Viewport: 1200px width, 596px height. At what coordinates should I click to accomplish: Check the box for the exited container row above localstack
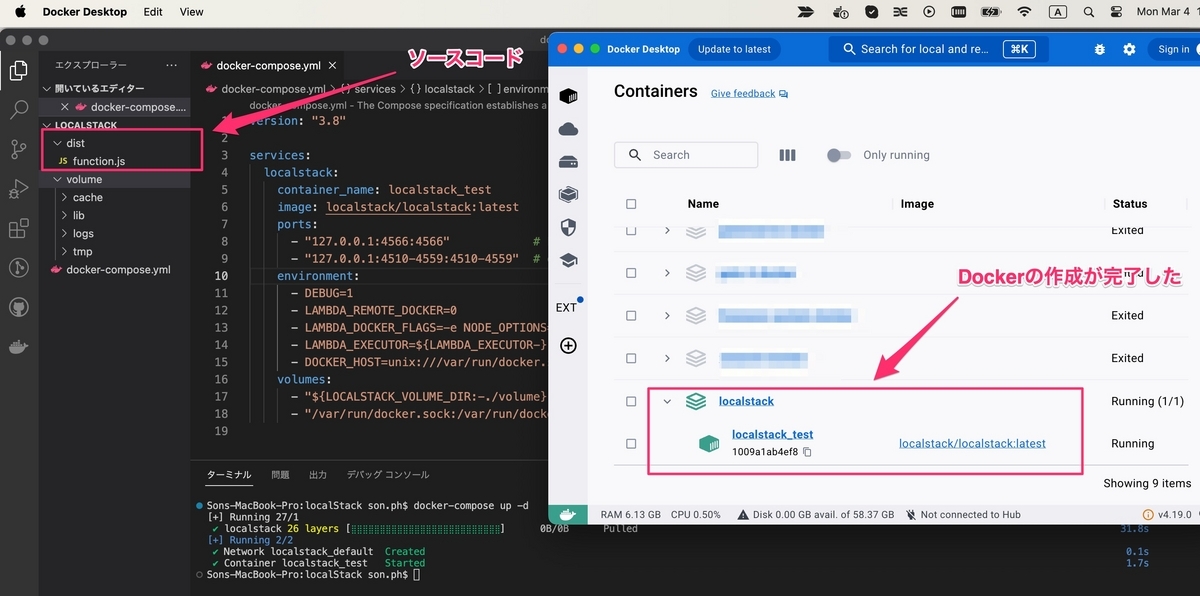point(631,358)
